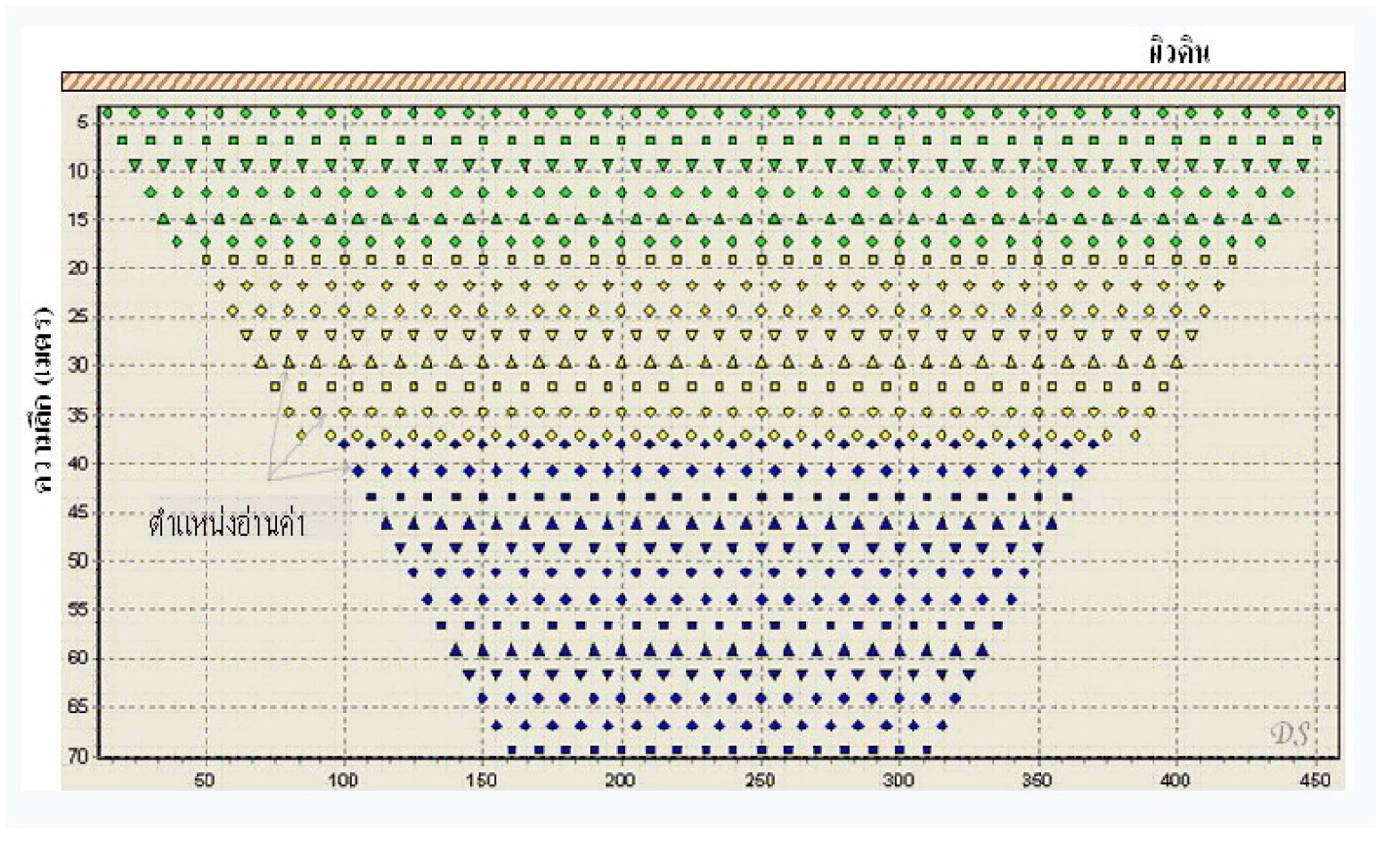Select the 70 label on depth axis
Viewport: 1400px width, 853px height.
coord(79,756)
